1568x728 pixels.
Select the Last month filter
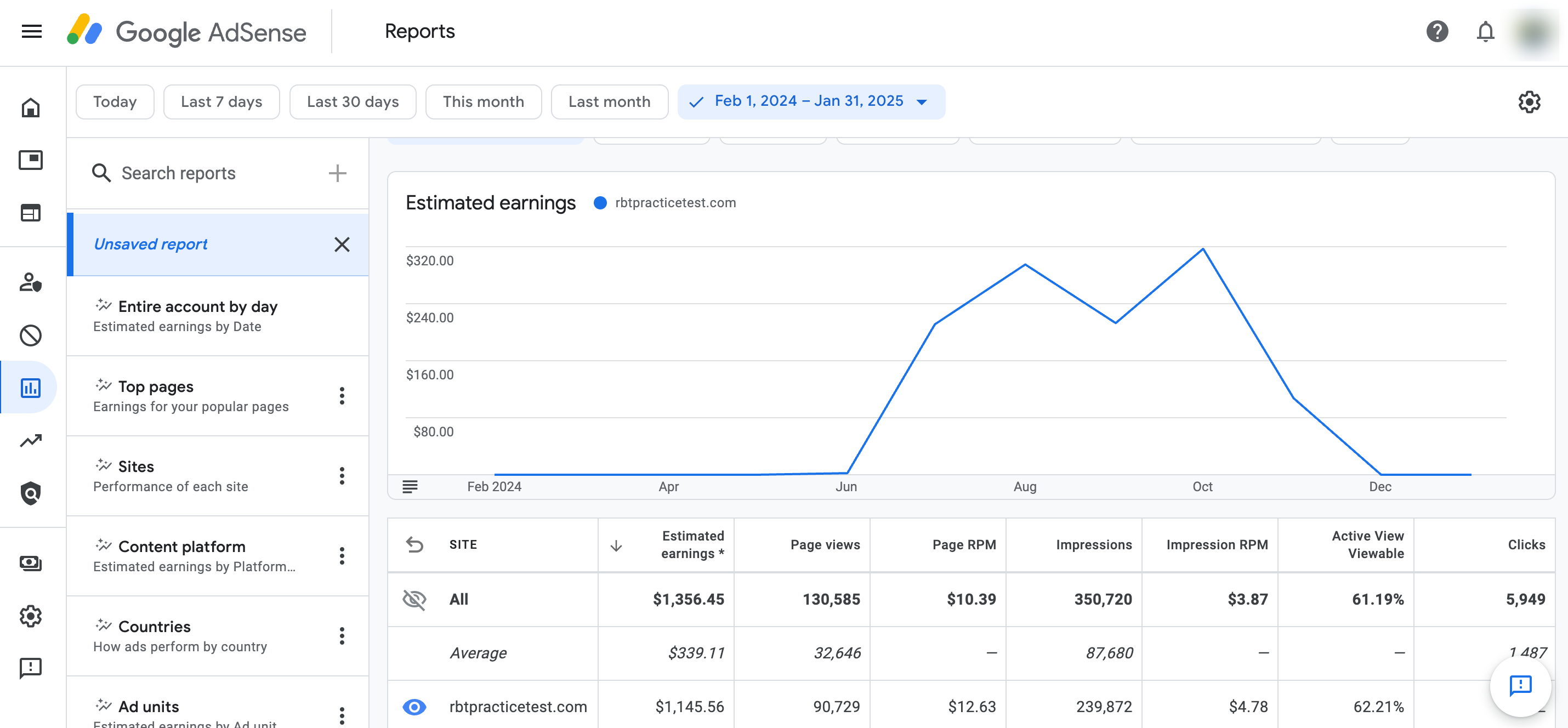pyautogui.click(x=609, y=101)
